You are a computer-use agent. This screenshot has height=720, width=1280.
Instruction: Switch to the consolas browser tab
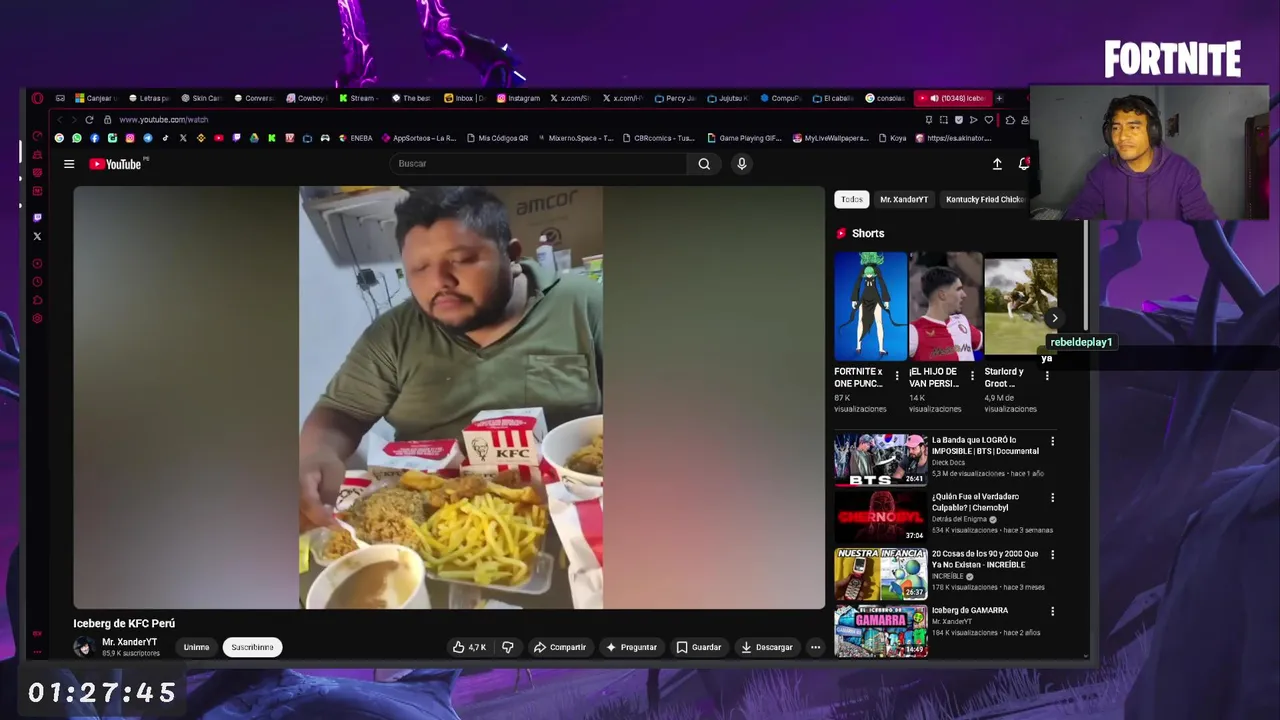point(885,98)
